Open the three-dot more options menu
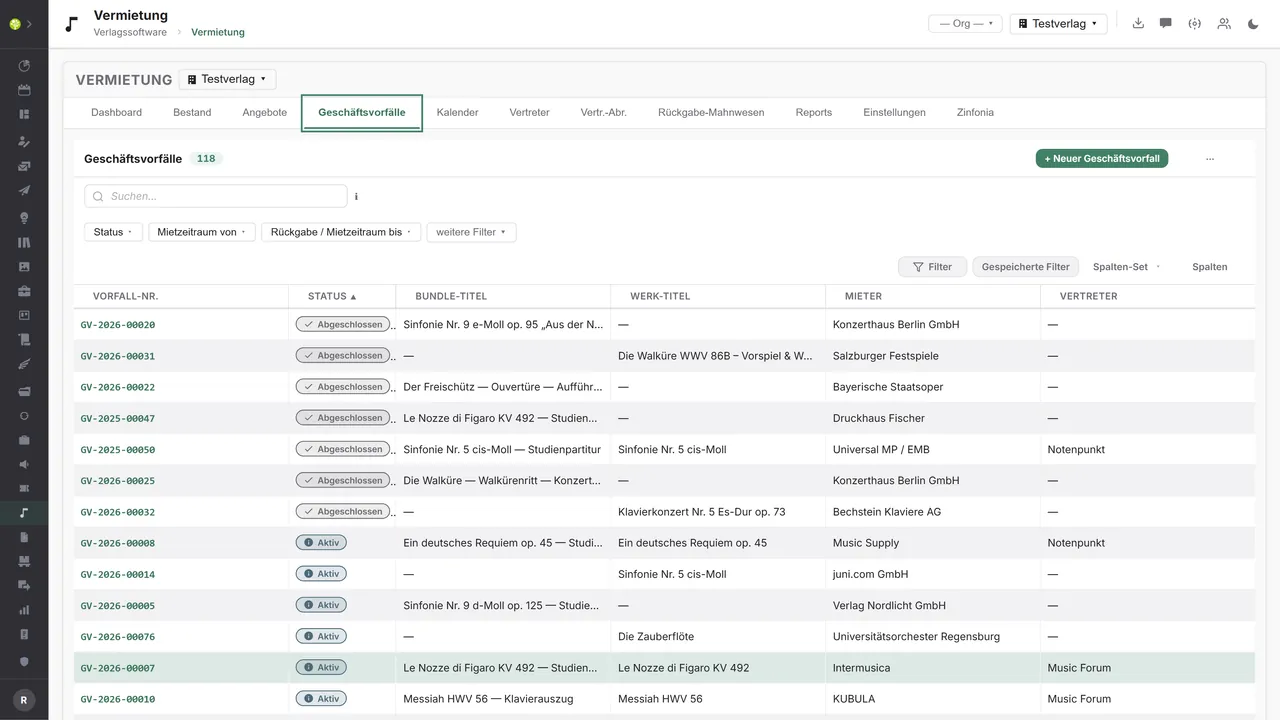The image size is (1280, 720). [x=1210, y=158]
